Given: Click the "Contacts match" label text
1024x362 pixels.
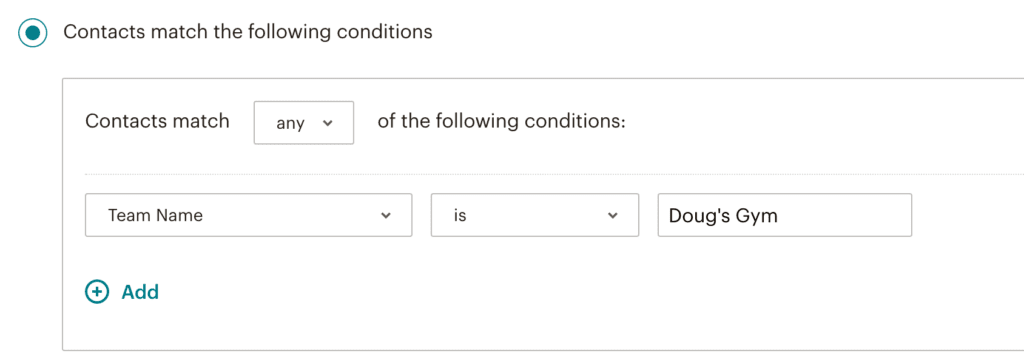Looking at the screenshot, I should pos(157,121).
